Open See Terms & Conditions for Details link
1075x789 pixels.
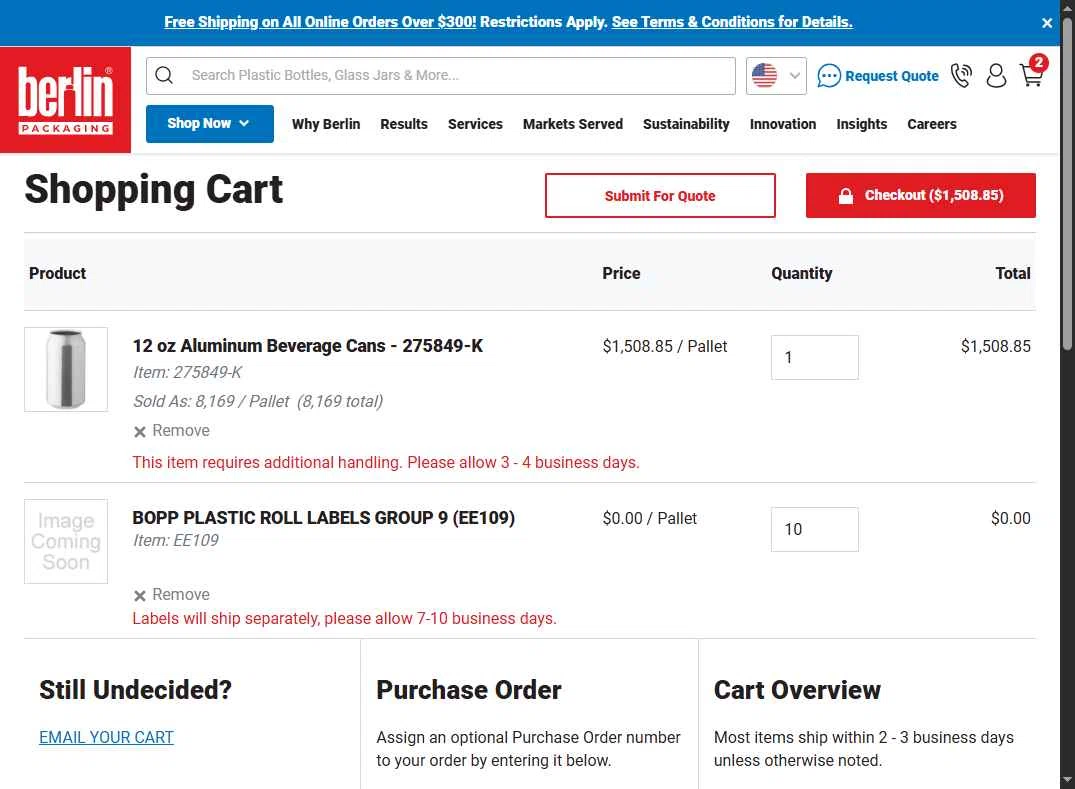click(x=732, y=22)
